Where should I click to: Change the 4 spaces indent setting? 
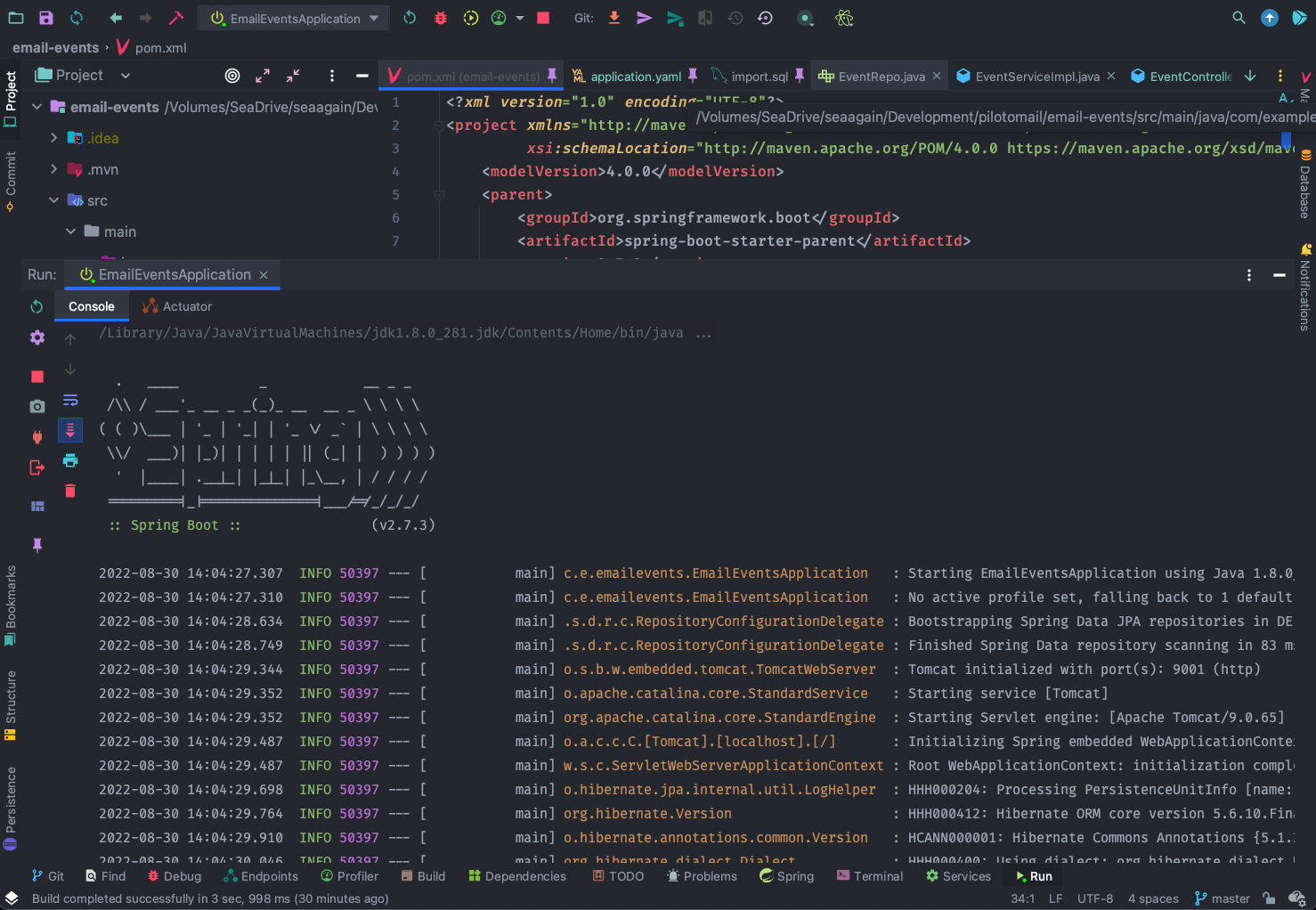pos(1153,898)
